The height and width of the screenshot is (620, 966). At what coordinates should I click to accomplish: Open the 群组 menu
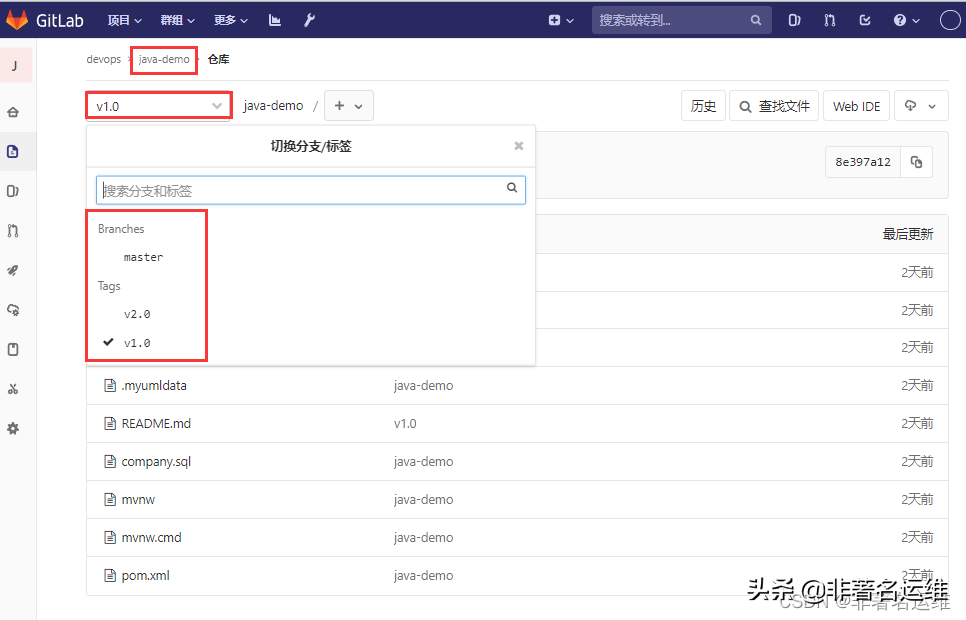177,19
